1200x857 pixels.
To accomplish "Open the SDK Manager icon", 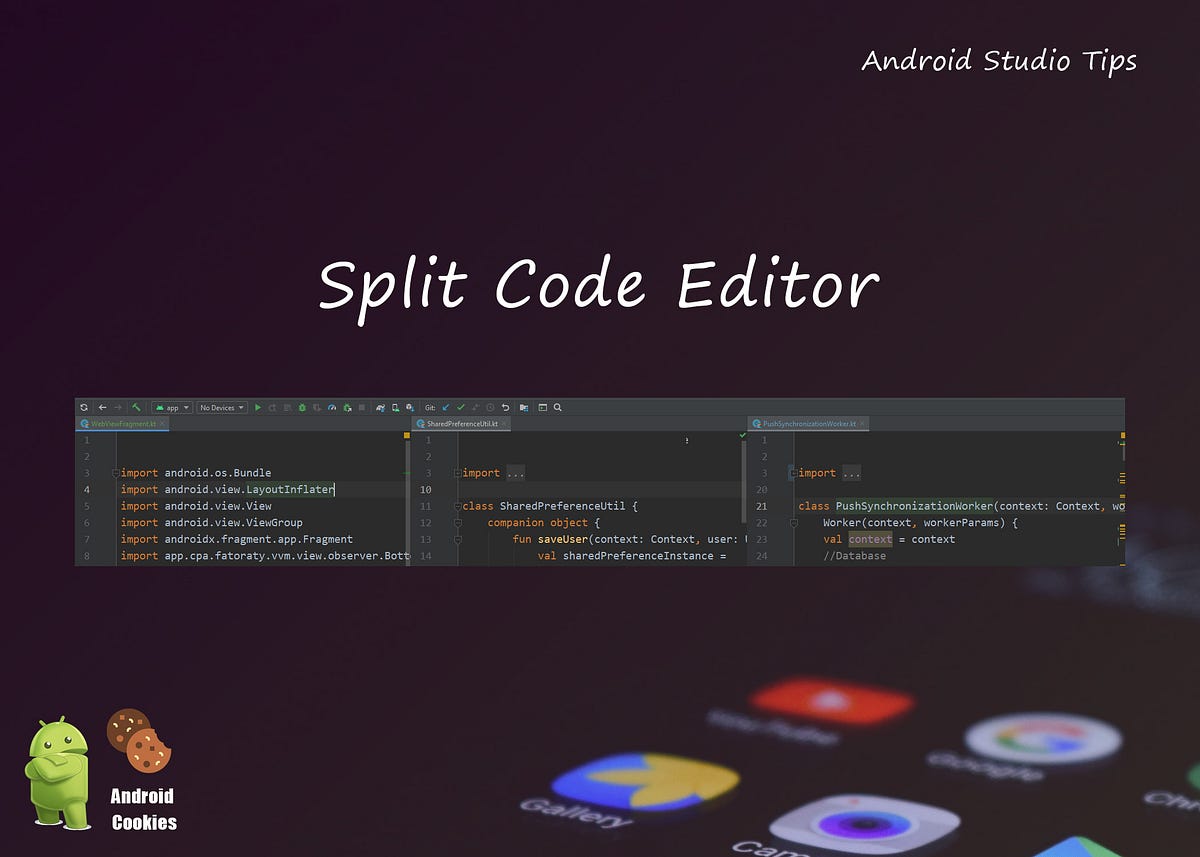I will pyautogui.click(x=409, y=407).
